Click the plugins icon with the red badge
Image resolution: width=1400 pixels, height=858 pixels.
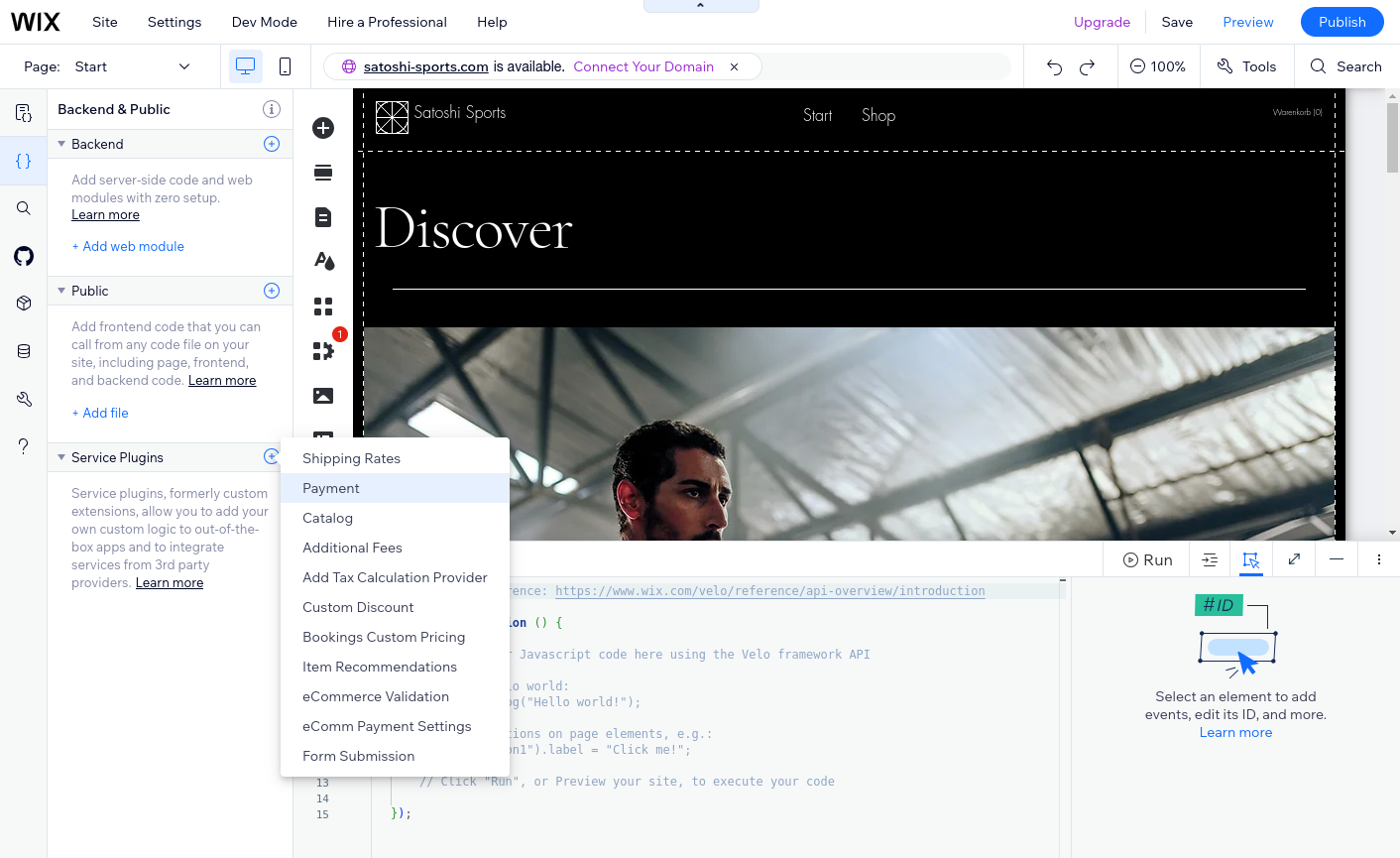point(323,350)
